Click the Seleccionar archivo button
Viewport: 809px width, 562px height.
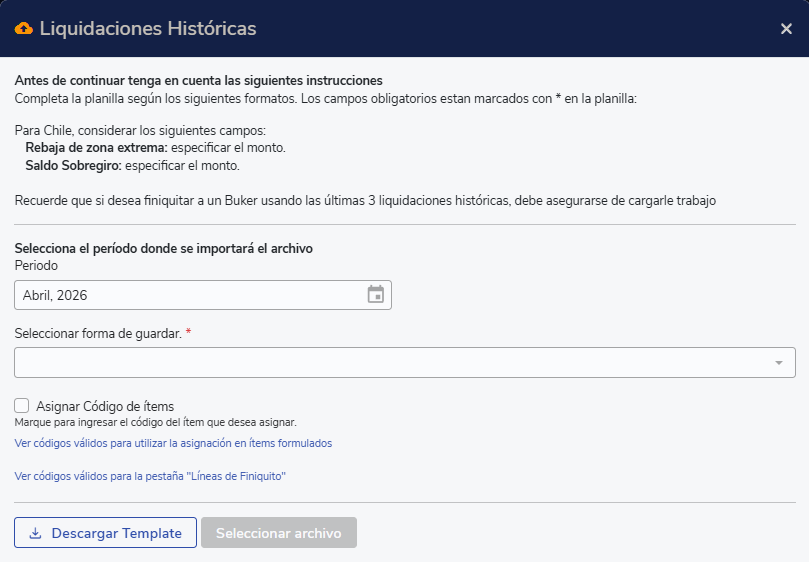[279, 533]
